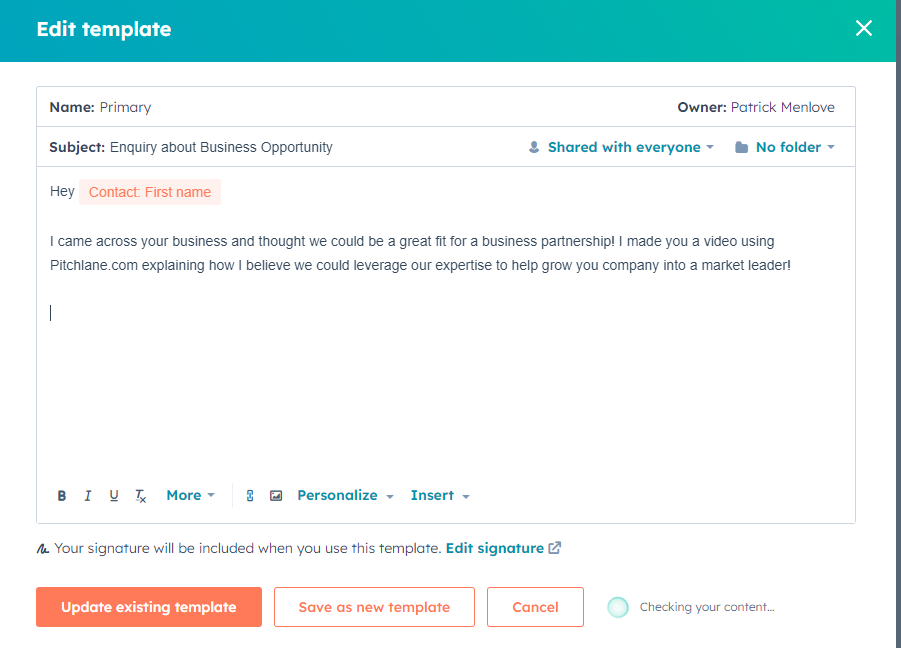Open the Edit signature link

click(x=503, y=549)
